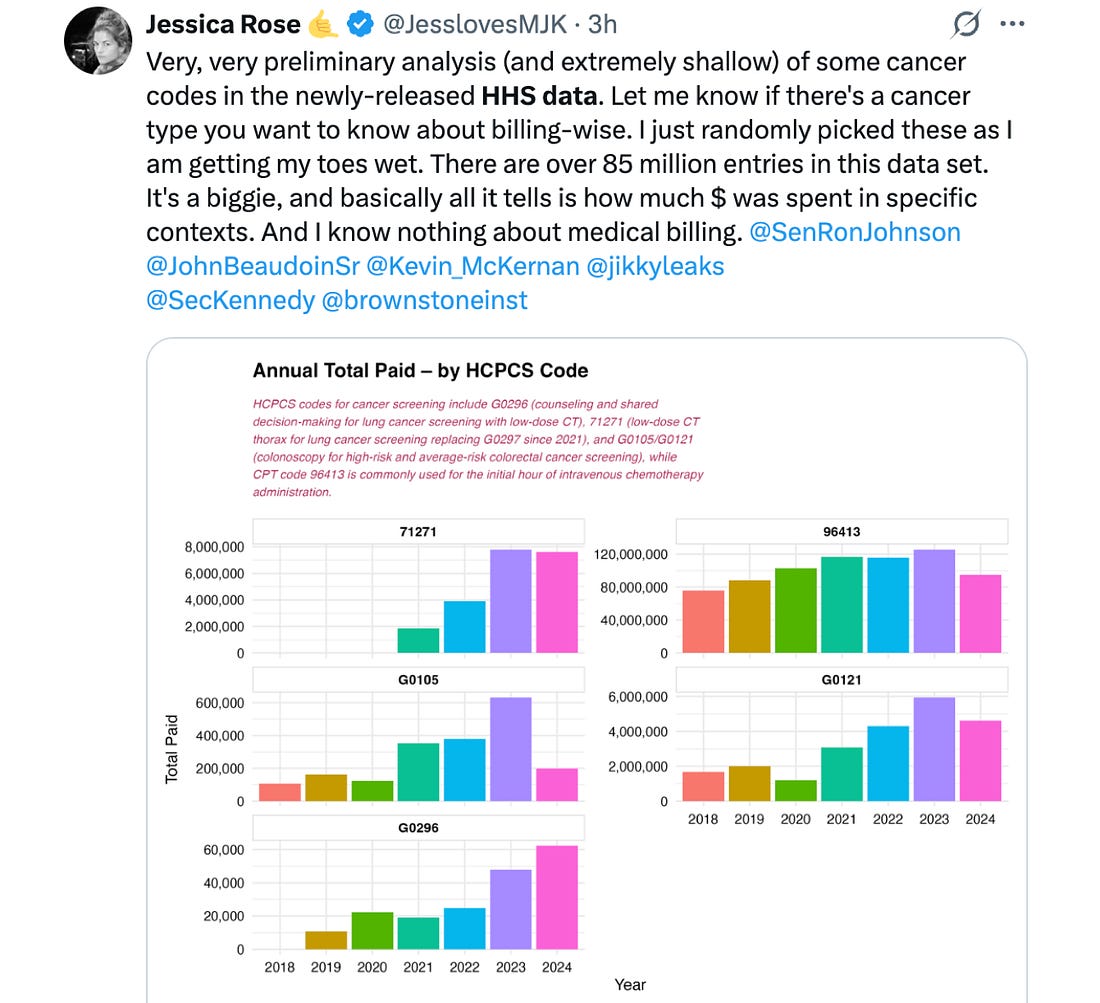Click the blue verified badge
Viewport: 1100px width, 1003px height.
pos(357,24)
